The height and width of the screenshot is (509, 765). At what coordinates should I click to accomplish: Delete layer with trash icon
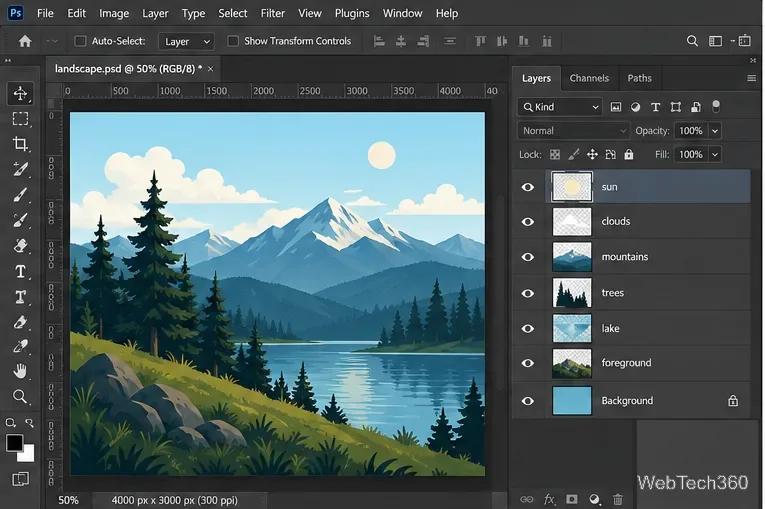click(x=618, y=499)
